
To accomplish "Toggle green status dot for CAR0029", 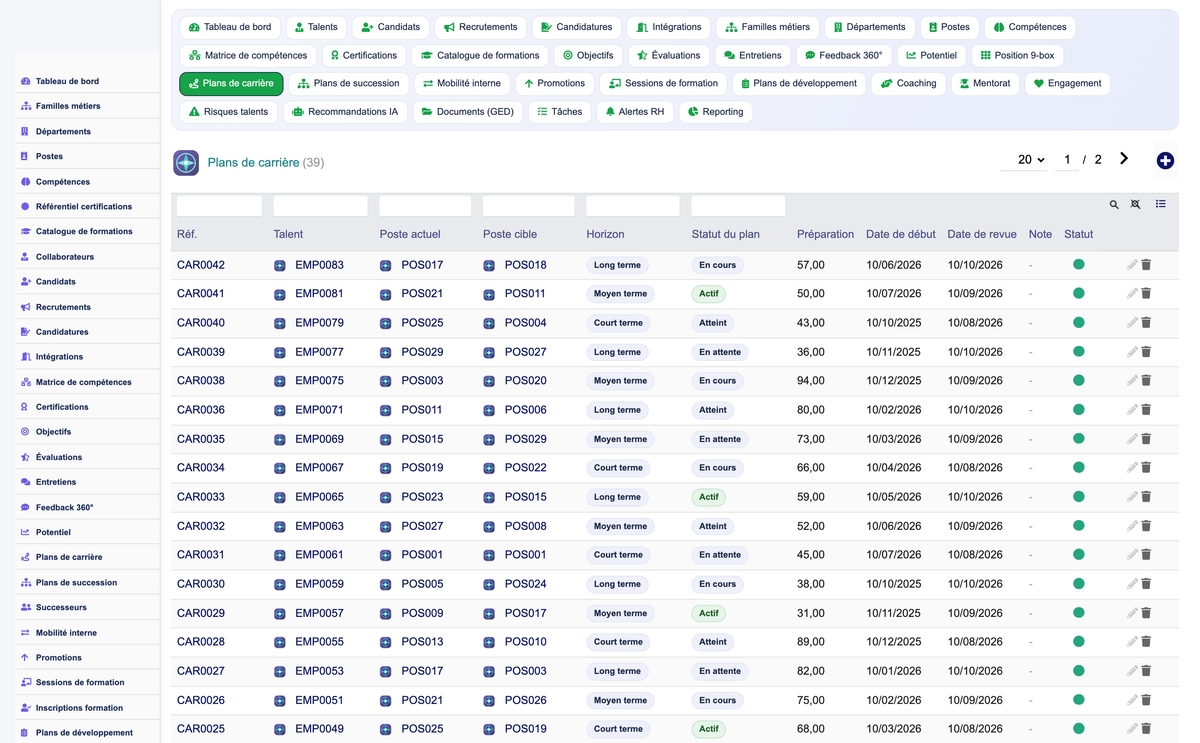I will tap(1079, 613).
